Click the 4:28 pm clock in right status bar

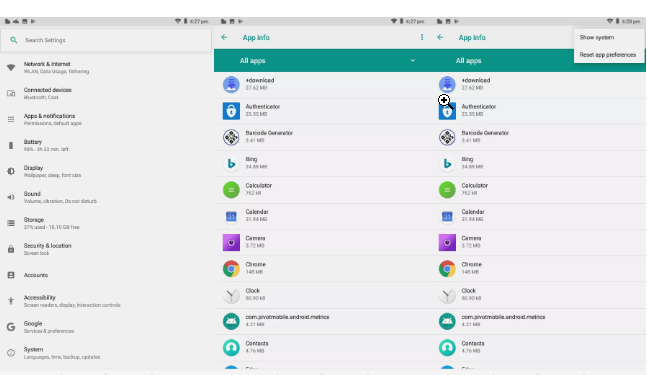630,21
